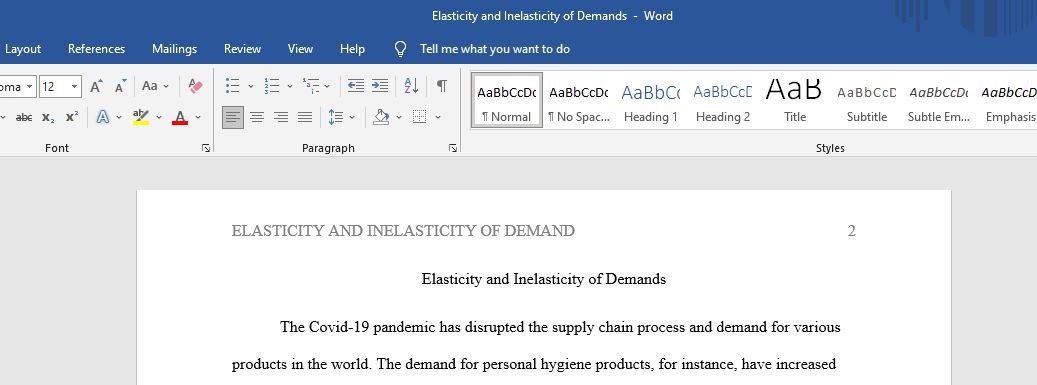Click the Clear All Formatting eraser icon

click(195, 86)
